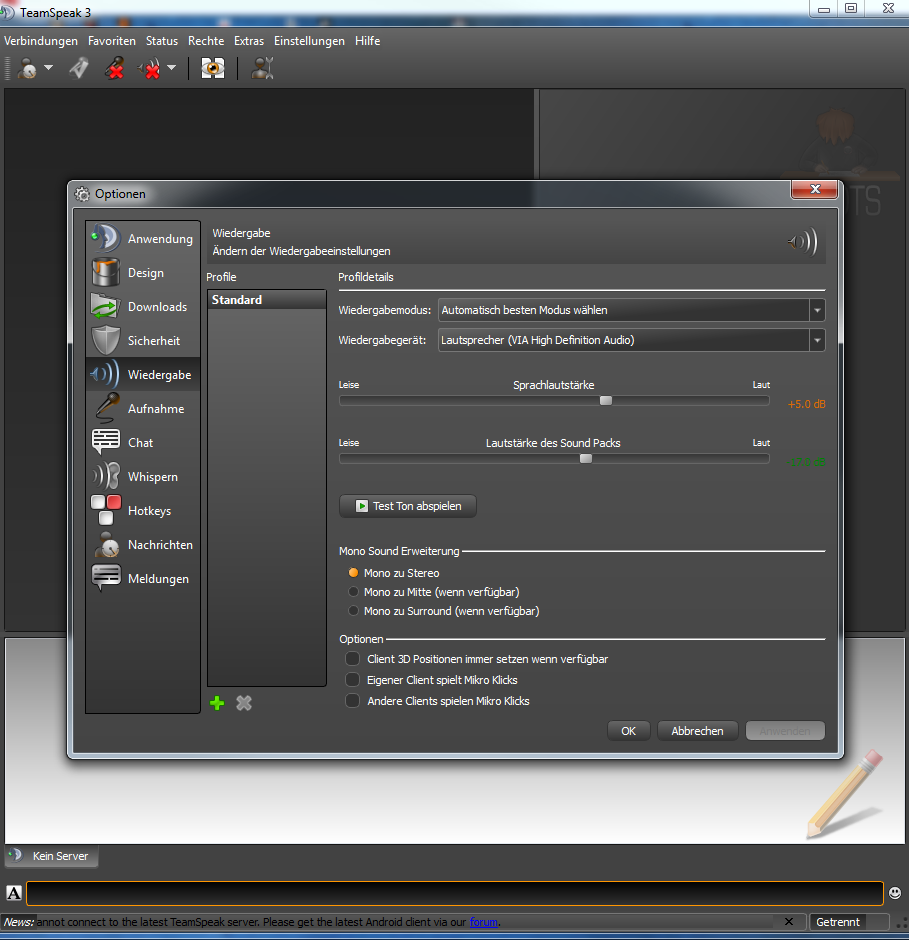Screen dimensions: 909x940
Task: Click the Test Ton abspielen button
Action: click(408, 506)
